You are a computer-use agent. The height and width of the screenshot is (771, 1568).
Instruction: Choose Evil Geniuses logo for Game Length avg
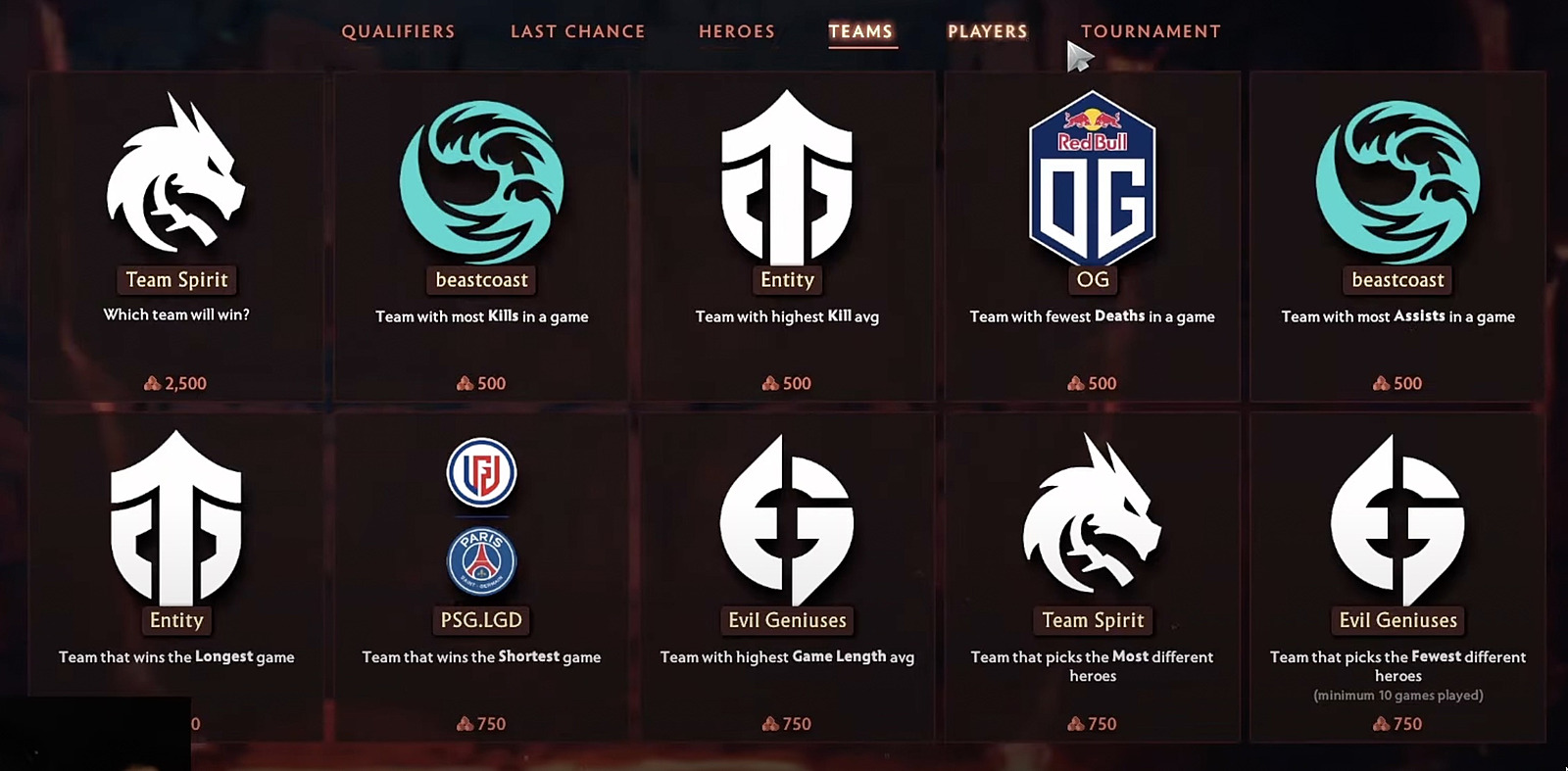tap(787, 520)
